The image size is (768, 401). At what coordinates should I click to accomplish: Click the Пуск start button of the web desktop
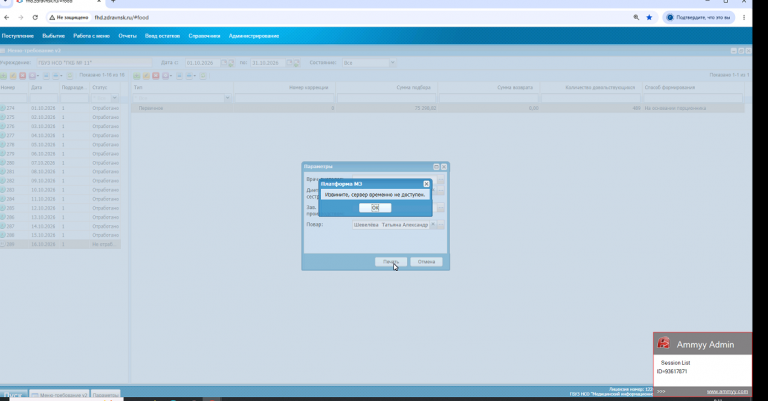(13, 395)
